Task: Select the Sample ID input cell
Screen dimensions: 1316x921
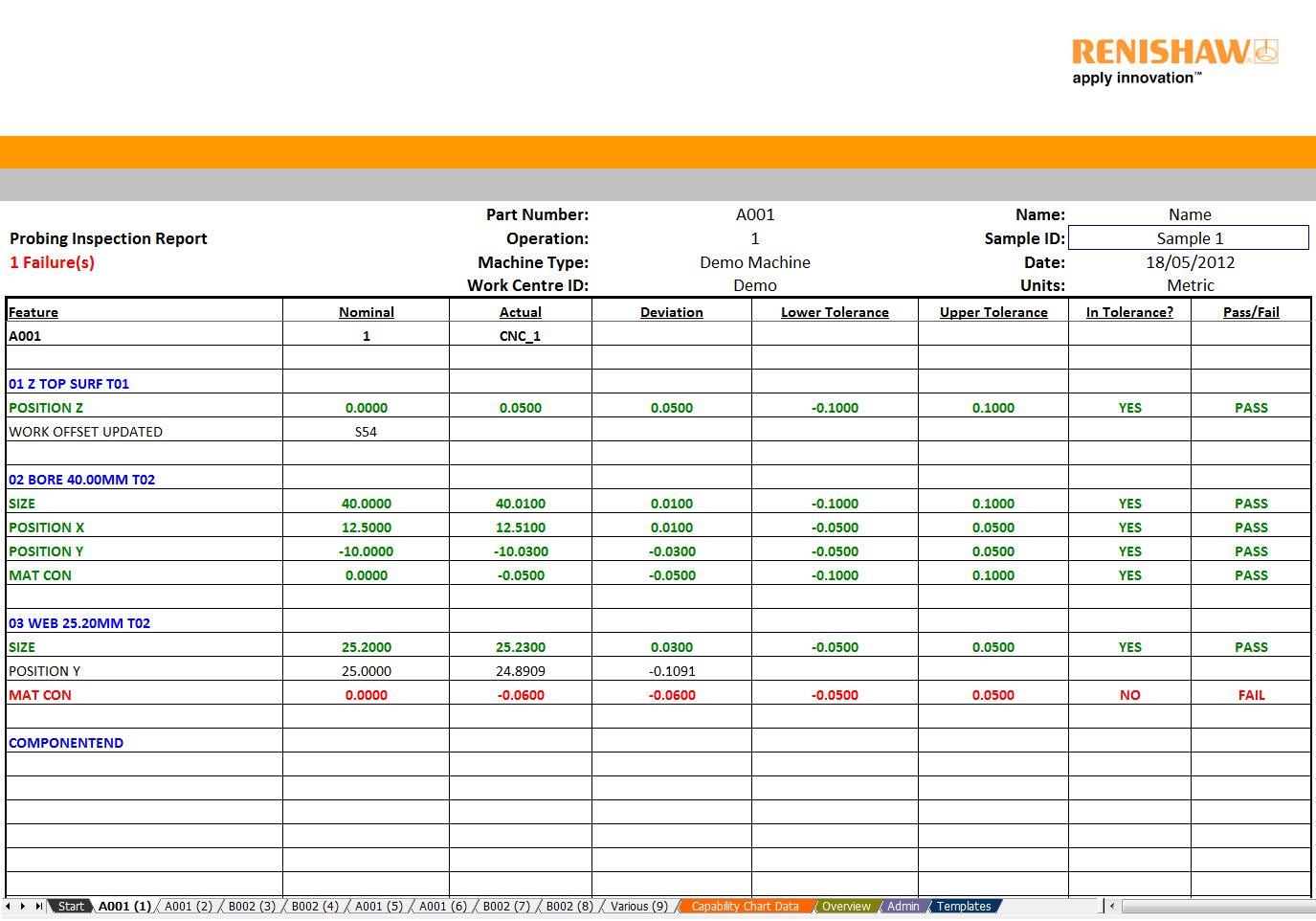Action: pyautogui.click(x=1189, y=238)
